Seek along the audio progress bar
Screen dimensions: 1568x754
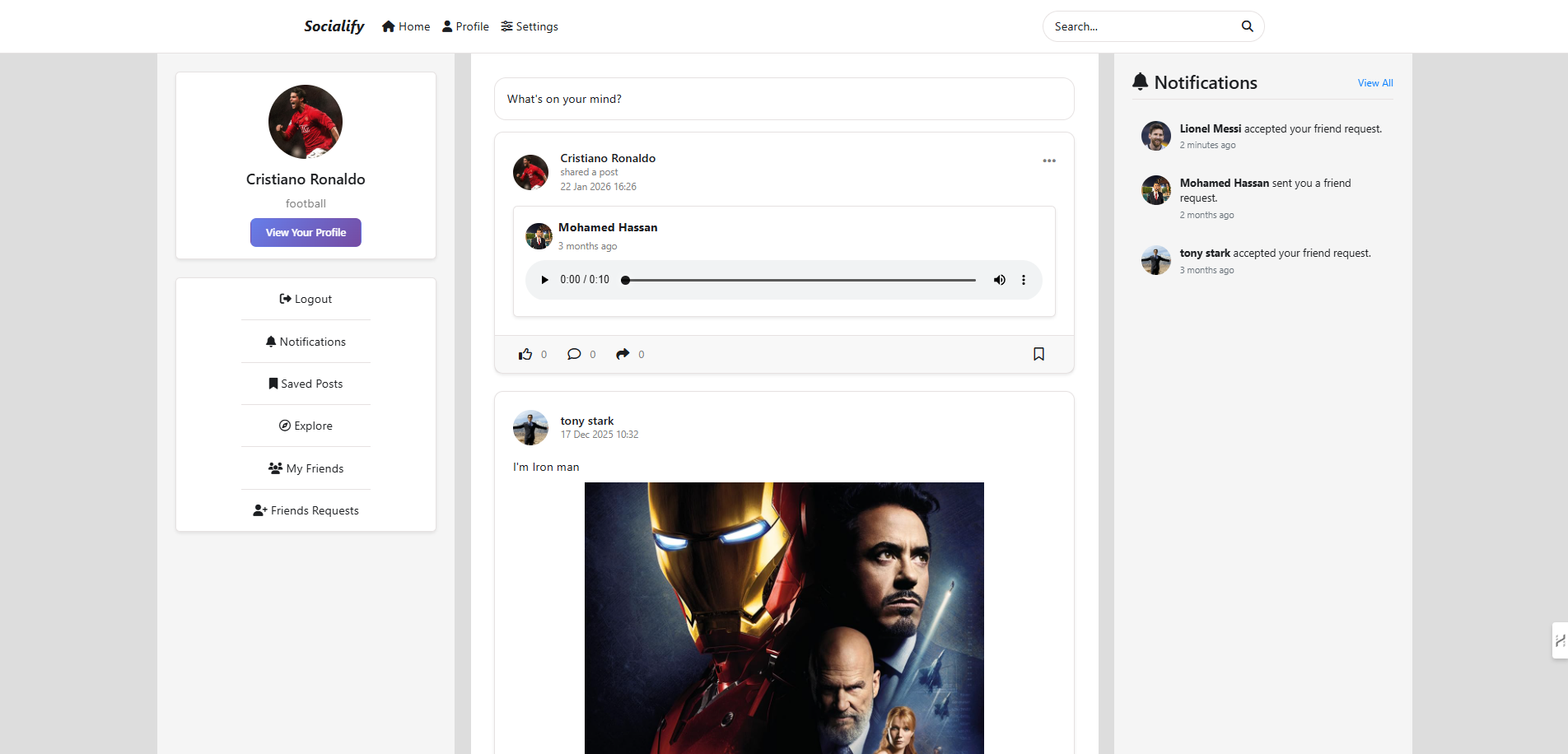tap(799, 280)
